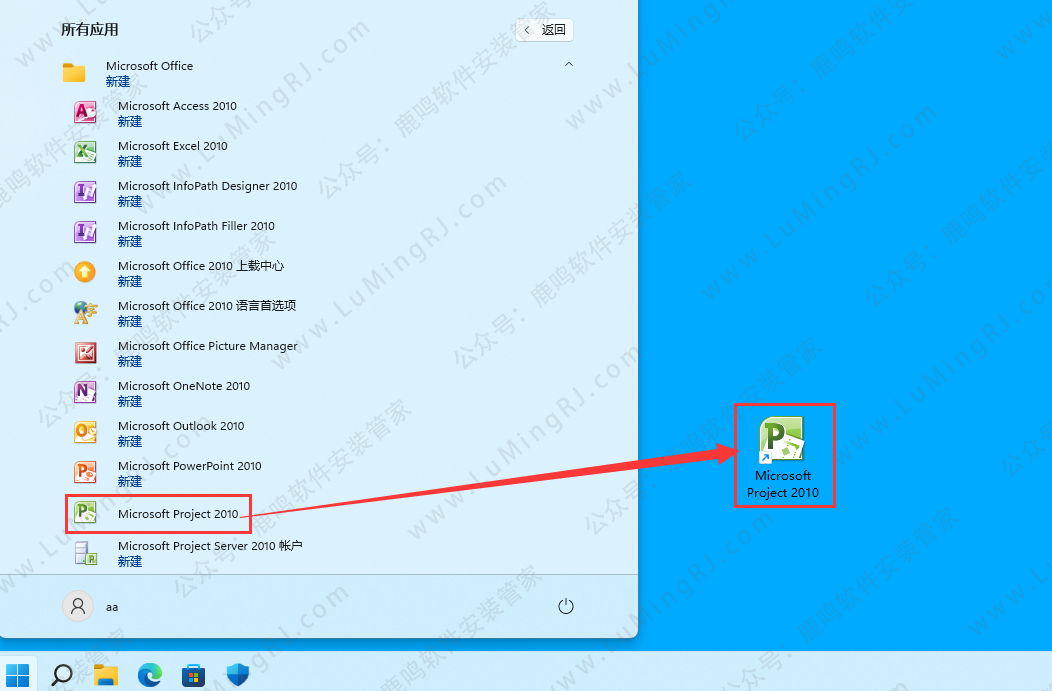Open File Explorer from the taskbar
This screenshot has height=691, width=1052.
point(106,675)
